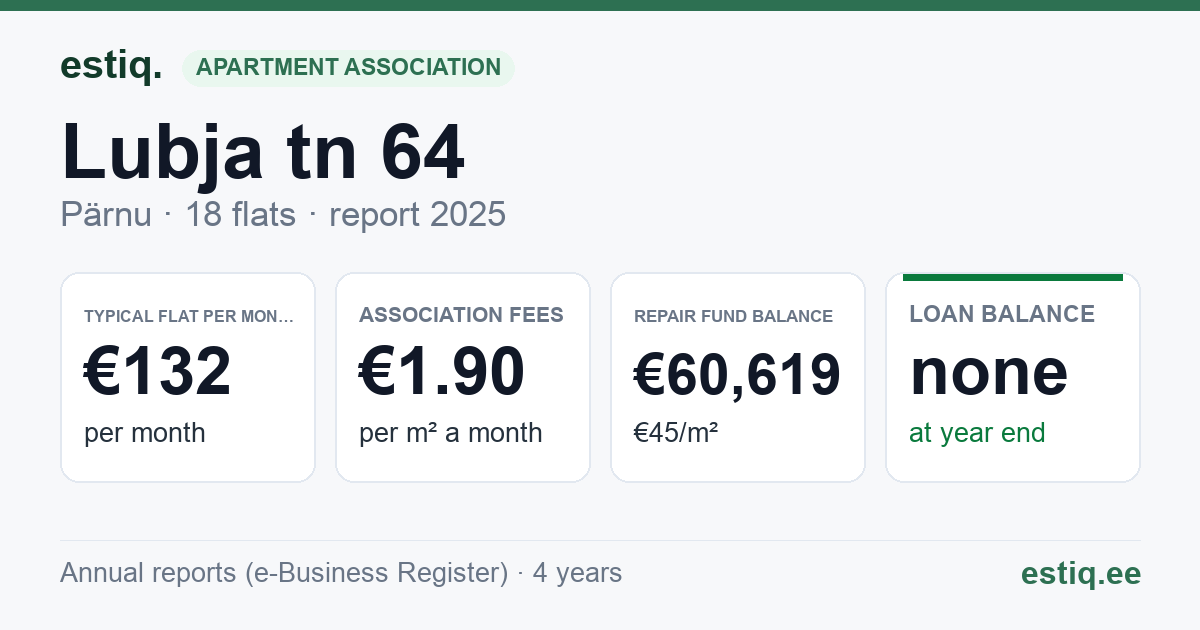The image size is (1200, 630).
Task: Click the €60,619 value
Action: [x=737, y=375]
